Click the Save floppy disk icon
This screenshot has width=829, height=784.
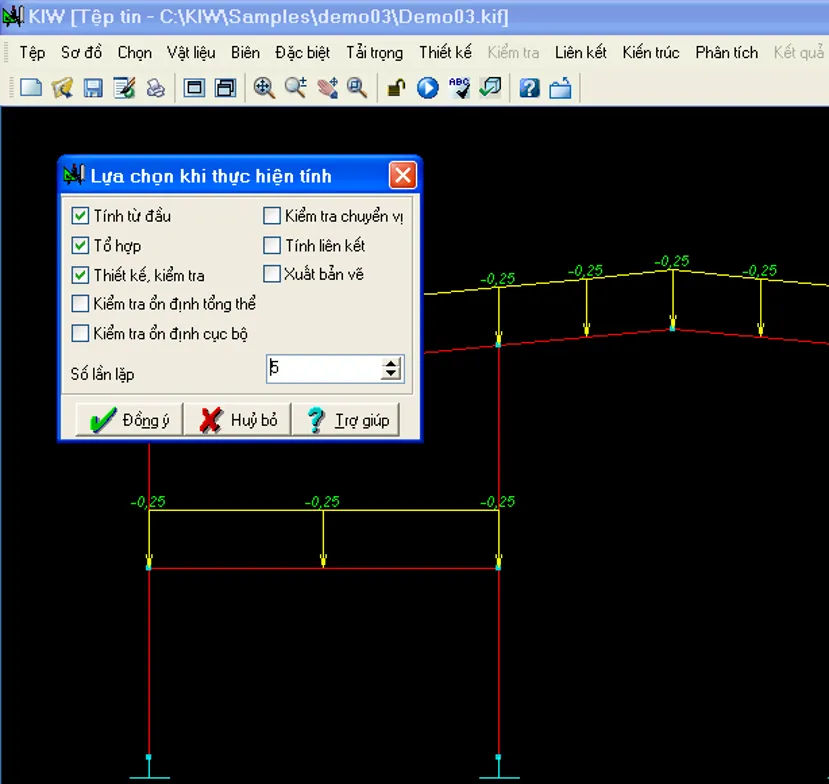pos(93,88)
